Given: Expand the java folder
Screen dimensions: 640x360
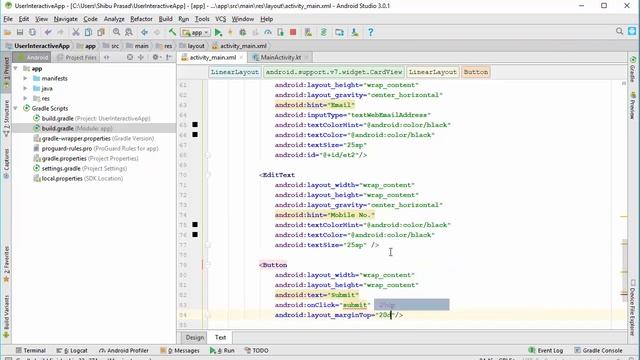Looking at the screenshot, I should [x=25, y=88].
